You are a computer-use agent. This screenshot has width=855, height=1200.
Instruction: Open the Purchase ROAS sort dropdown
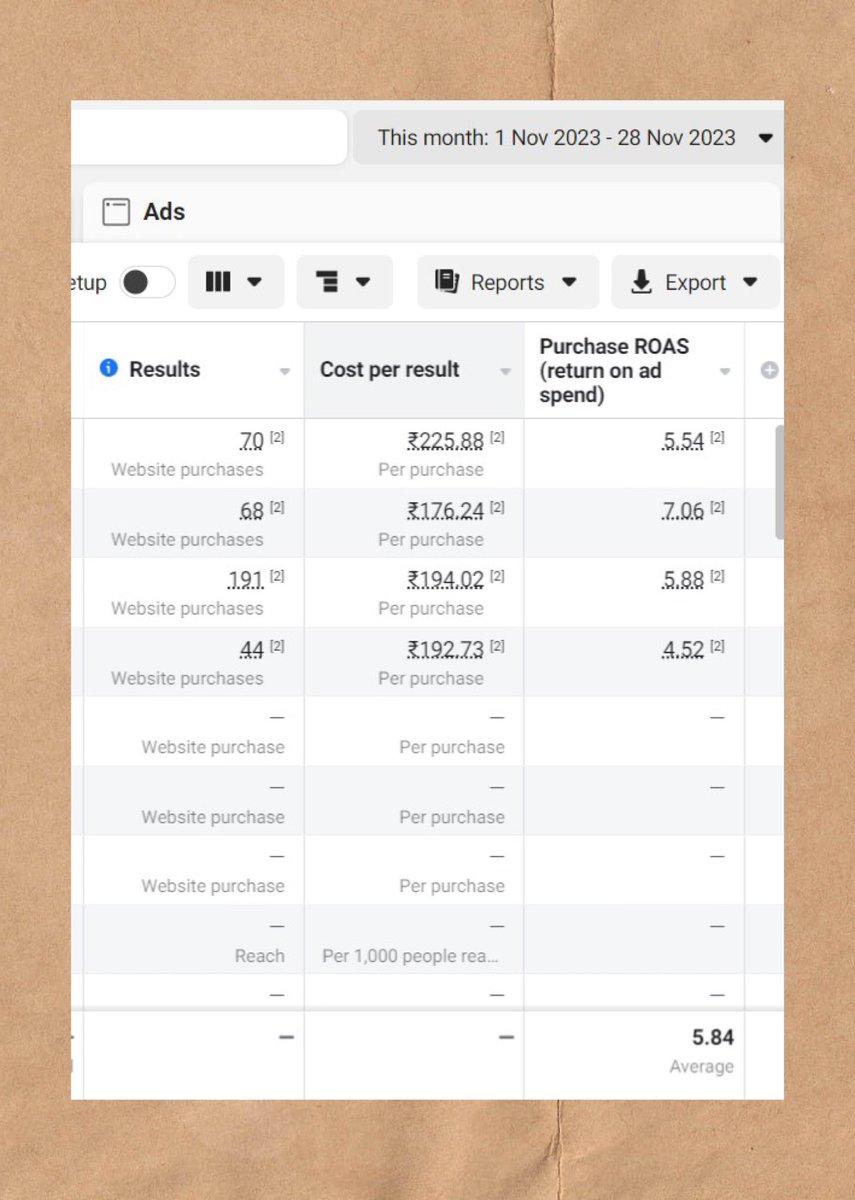point(725,370)
